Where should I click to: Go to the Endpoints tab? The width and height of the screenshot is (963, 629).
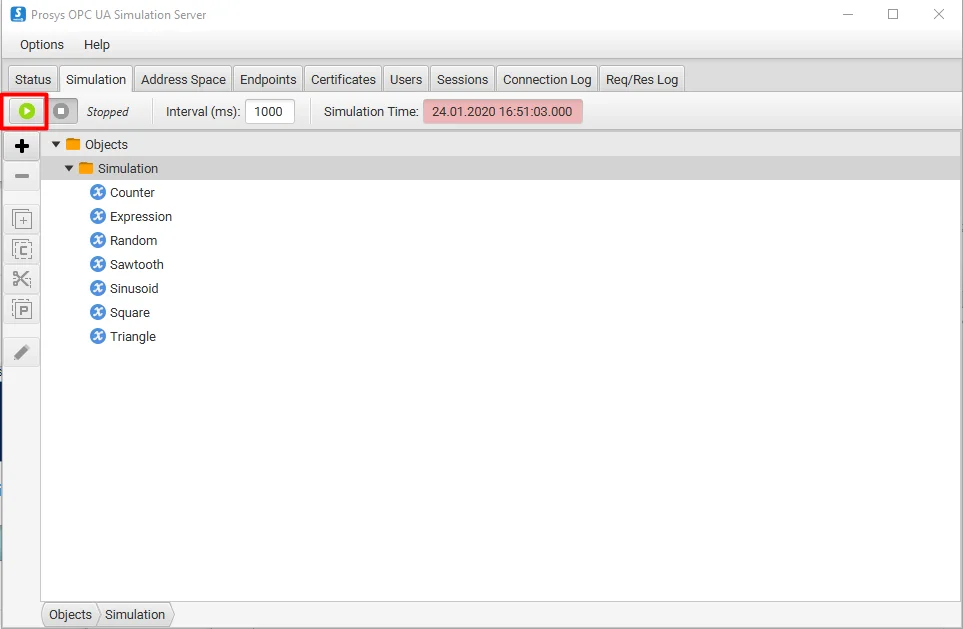click(268, 79)
